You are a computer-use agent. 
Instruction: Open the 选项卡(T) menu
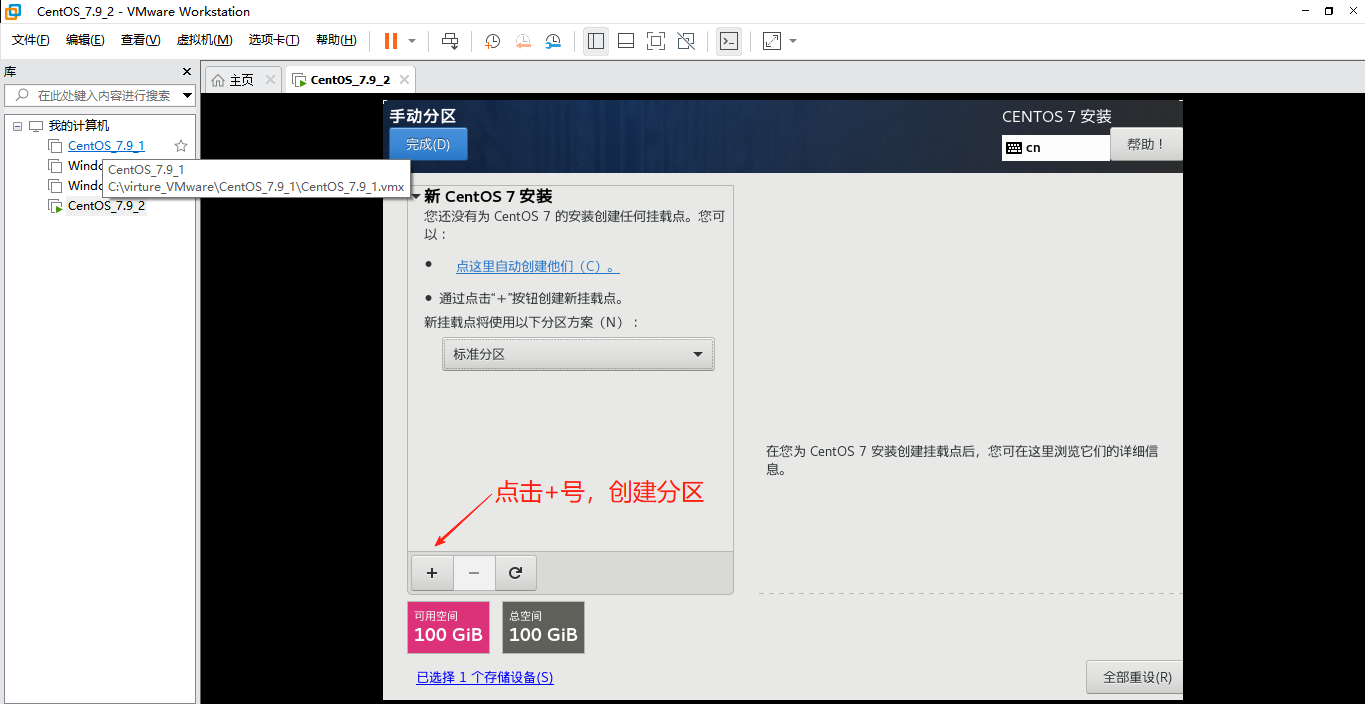(x=274, y=40)
